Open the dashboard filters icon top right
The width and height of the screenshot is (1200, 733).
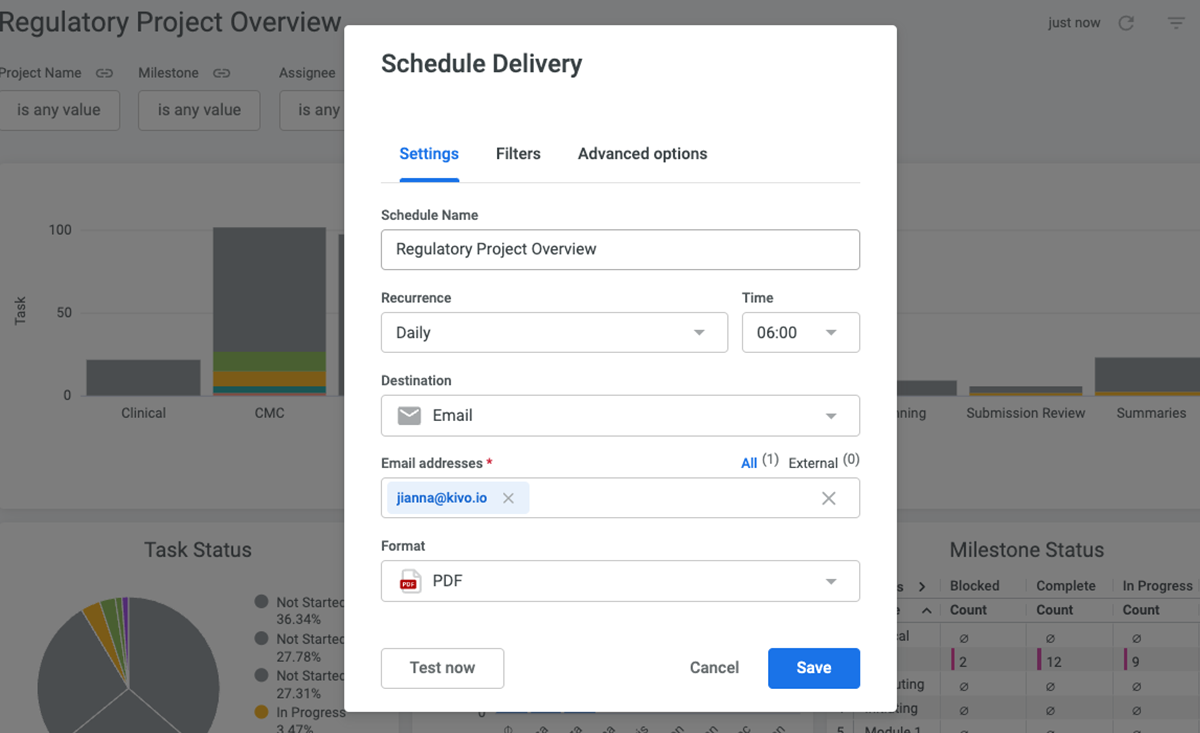(x=1176, y=22)
